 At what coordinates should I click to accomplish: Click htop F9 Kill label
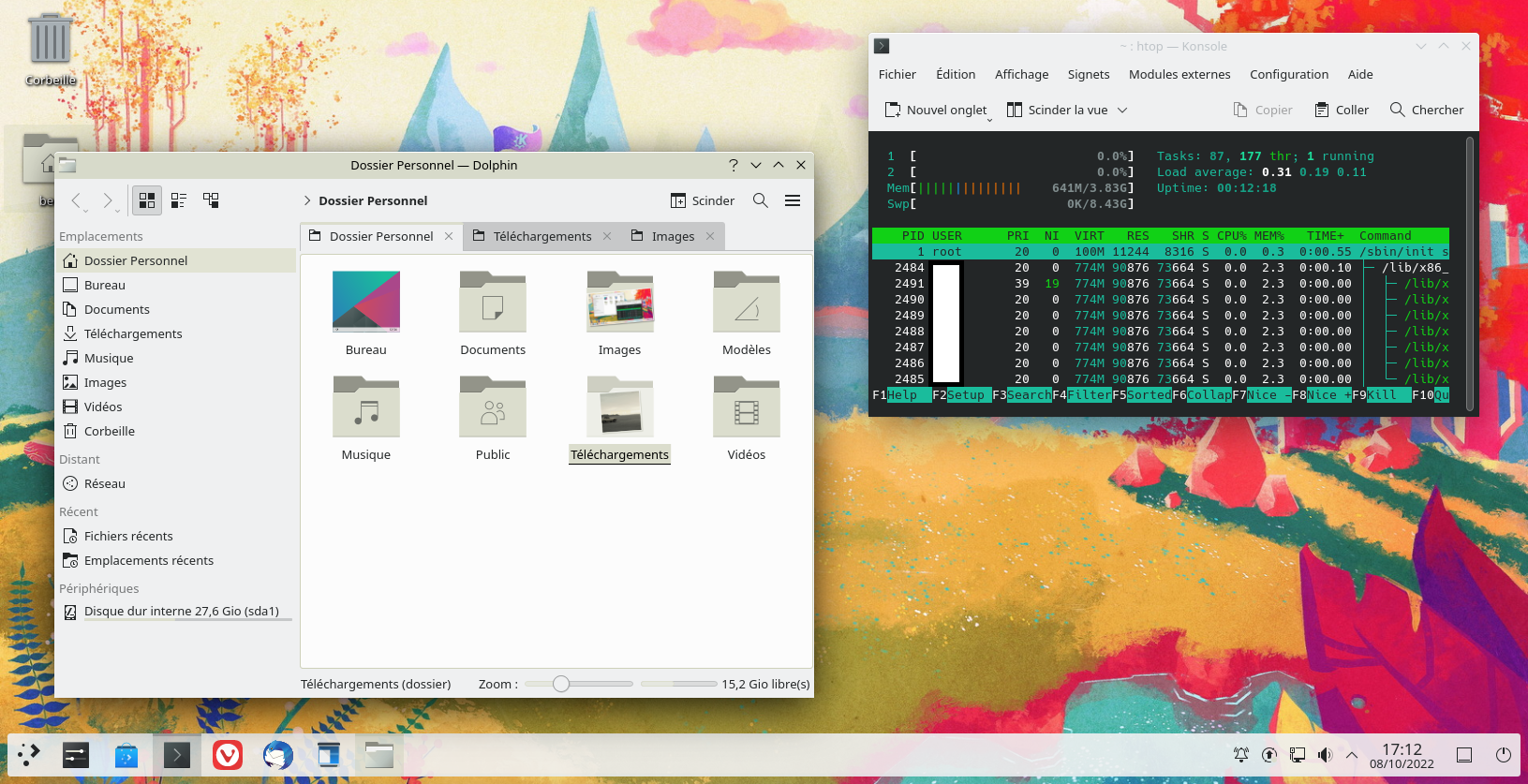click(x=1382, y=395)
